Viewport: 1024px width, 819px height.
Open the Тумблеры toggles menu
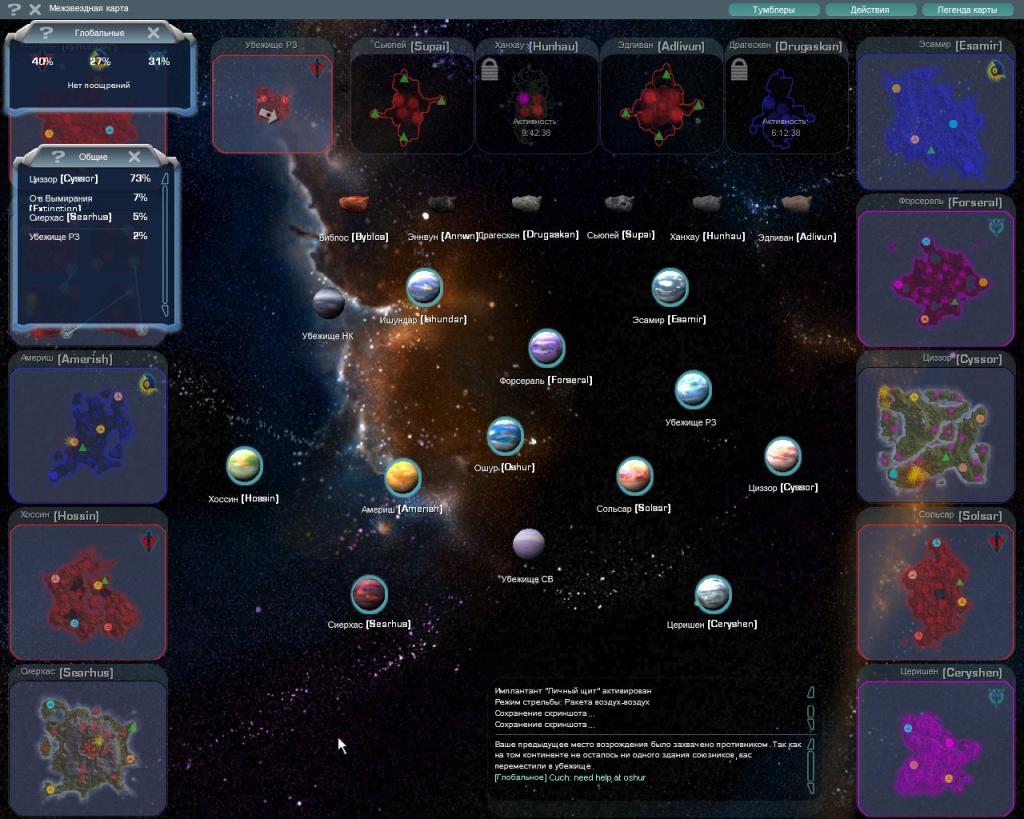(773, 10)
